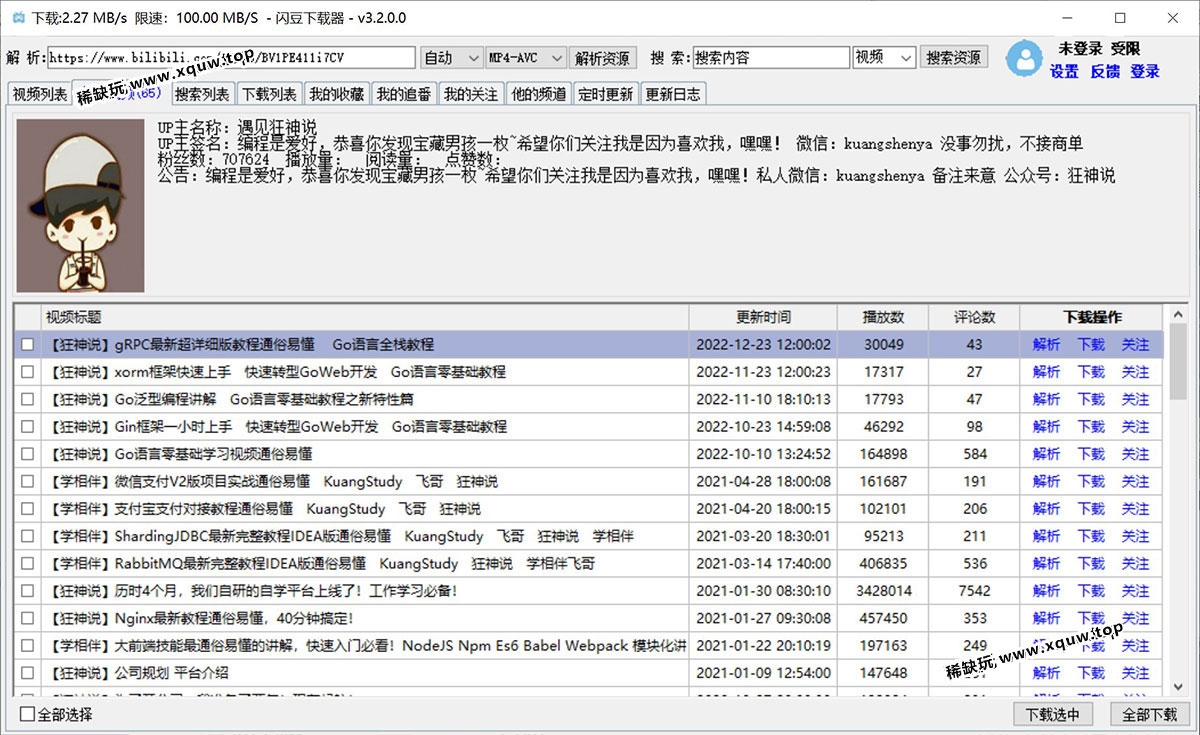The image size is (1200, 735).
Task: Click the app logo in title bar
Action: click(x=18, y=18)
